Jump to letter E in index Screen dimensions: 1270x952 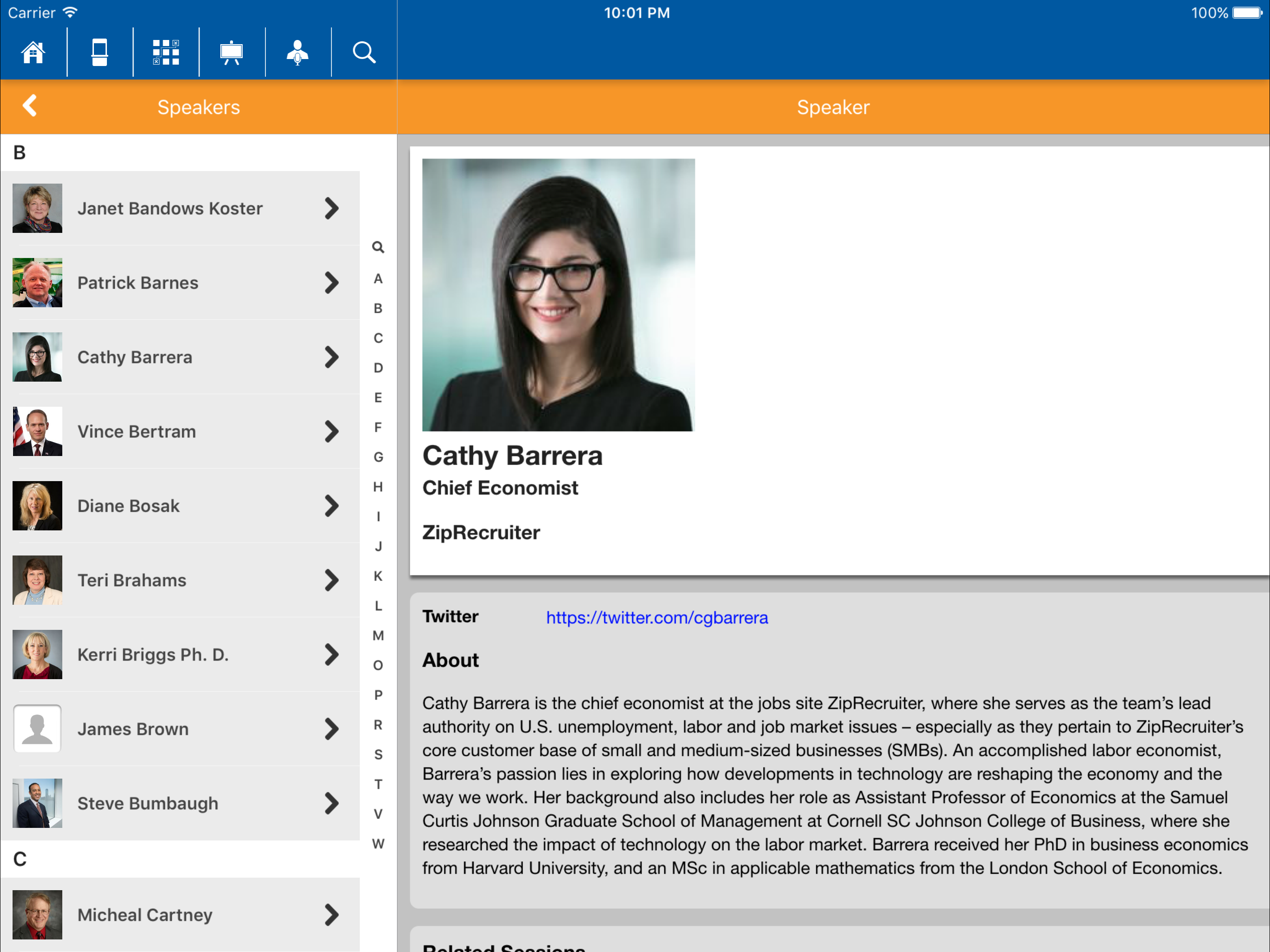pyautogui.click(x=378, y=397)
